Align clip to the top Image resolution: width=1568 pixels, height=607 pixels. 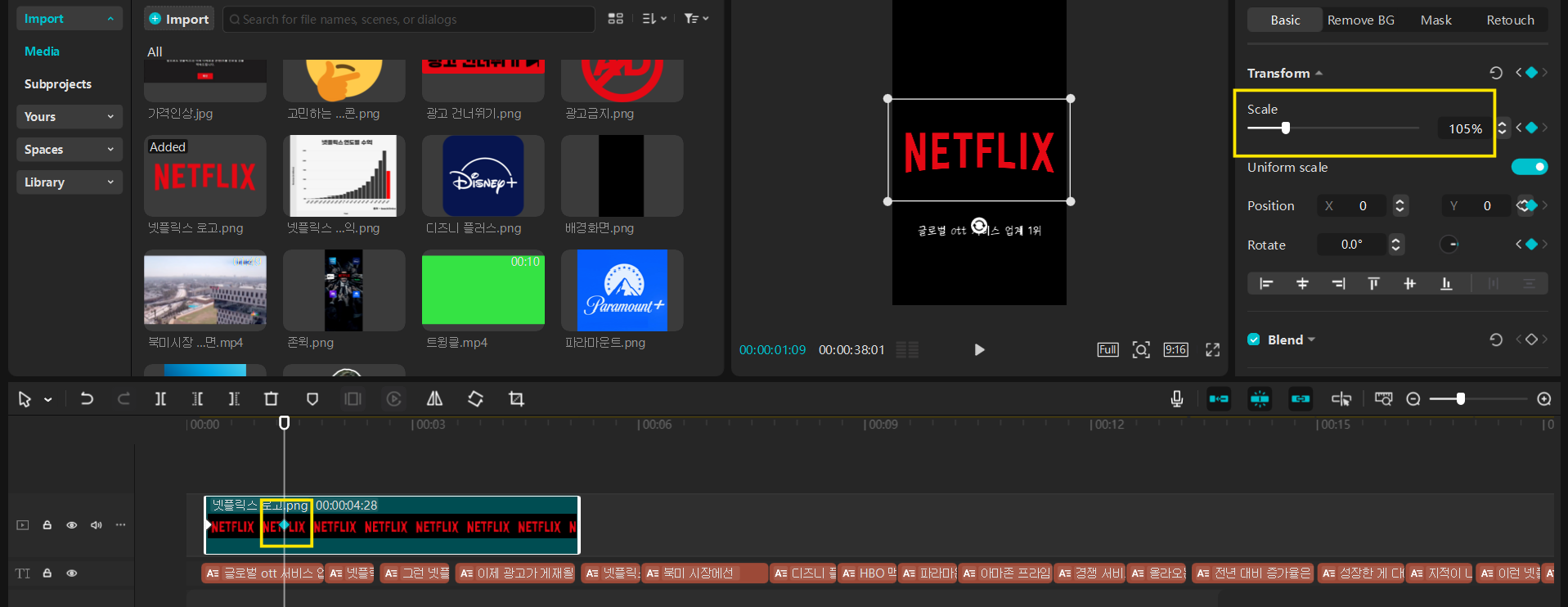[x=1373, y=283]
